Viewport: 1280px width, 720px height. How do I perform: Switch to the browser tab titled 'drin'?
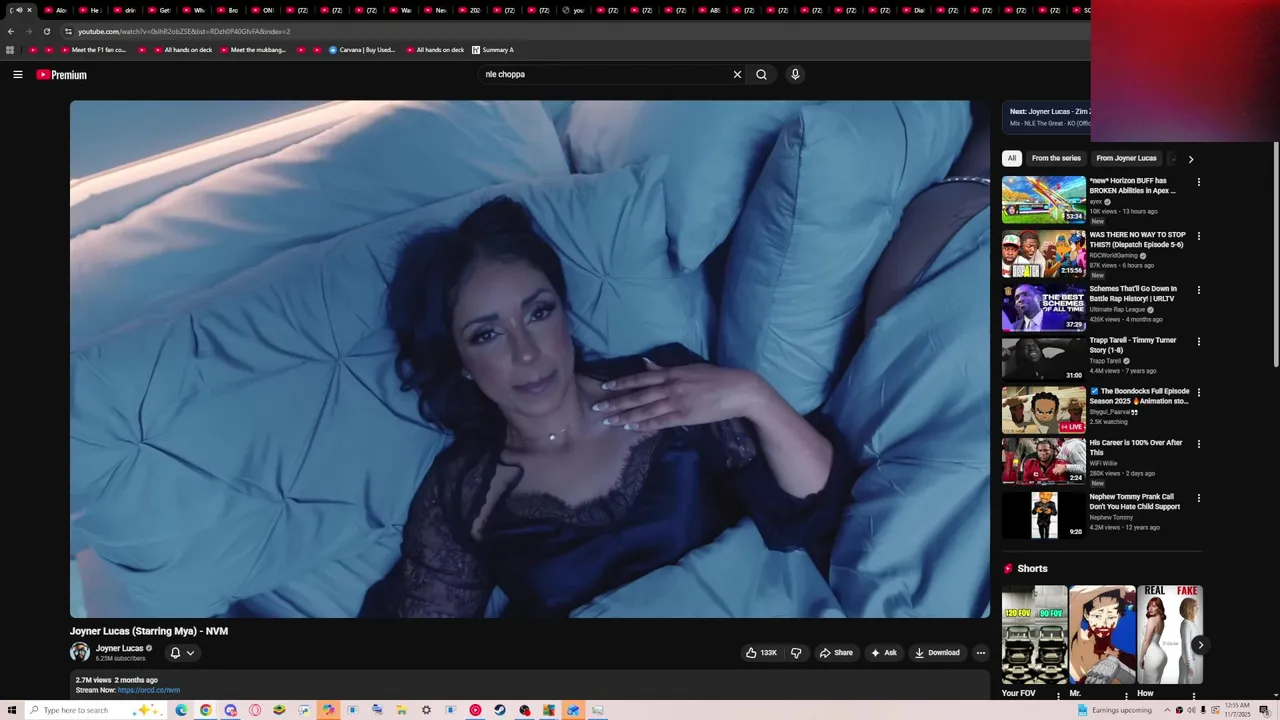tap(124, 10)
